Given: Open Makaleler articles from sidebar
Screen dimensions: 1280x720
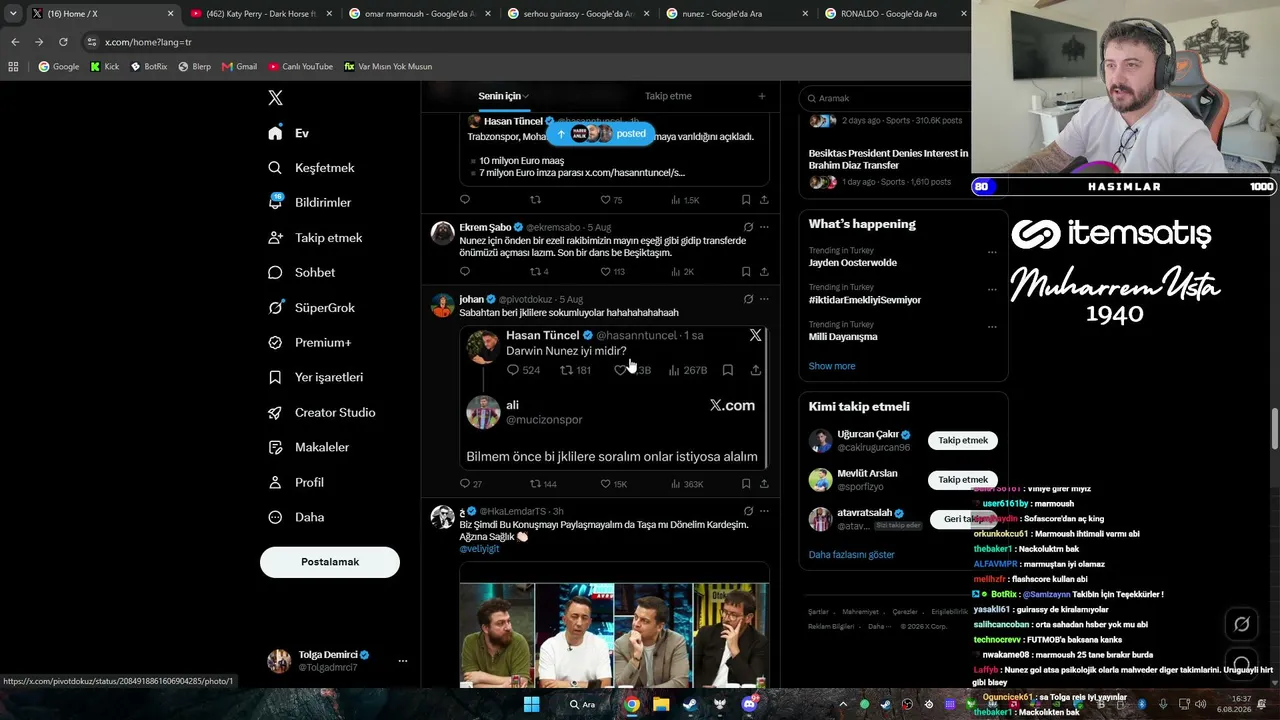Looking at the screenshot, I should point(308,447).
